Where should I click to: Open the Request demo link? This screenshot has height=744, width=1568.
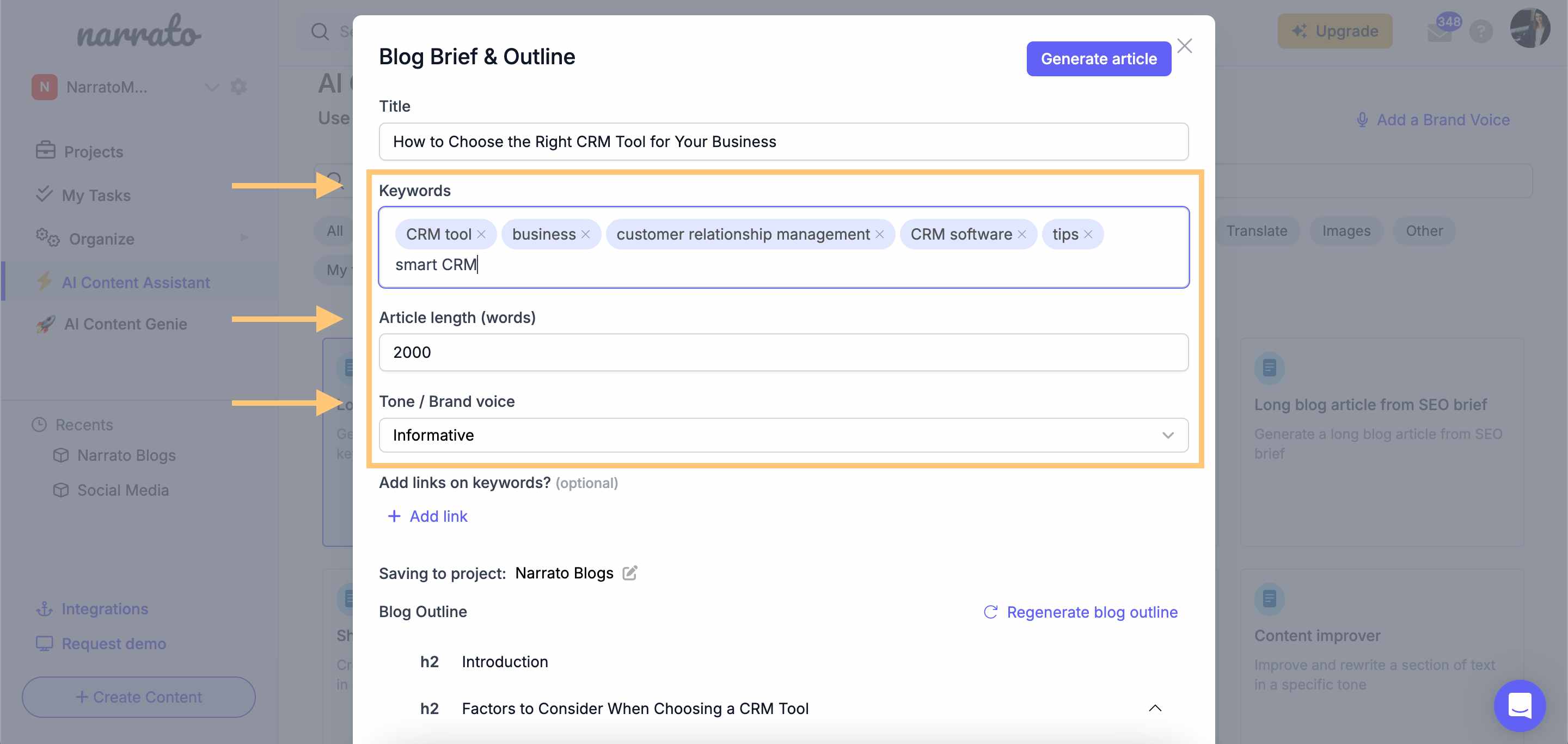pyautogui.click(x=101, y=643)
